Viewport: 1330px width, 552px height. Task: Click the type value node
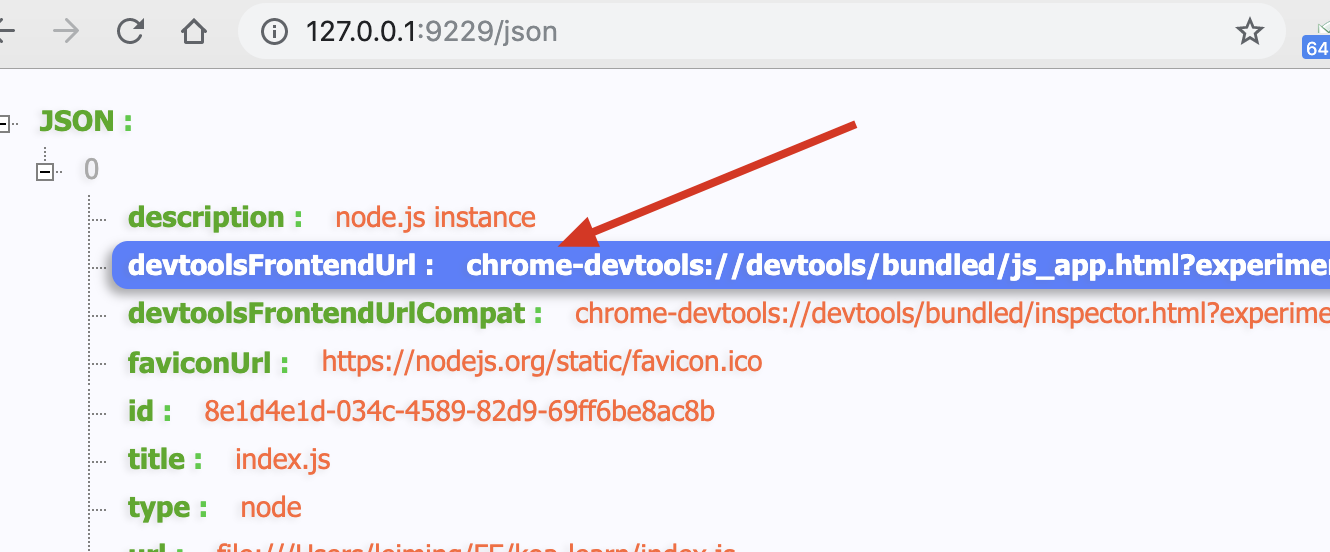point(271,507)
